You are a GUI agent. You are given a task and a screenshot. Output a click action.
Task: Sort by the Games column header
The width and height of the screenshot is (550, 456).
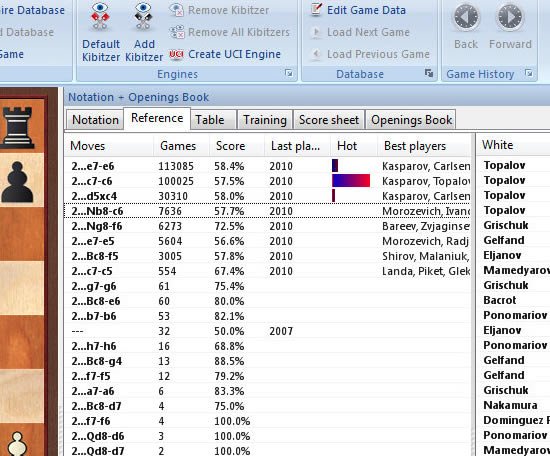pos(181,146)
